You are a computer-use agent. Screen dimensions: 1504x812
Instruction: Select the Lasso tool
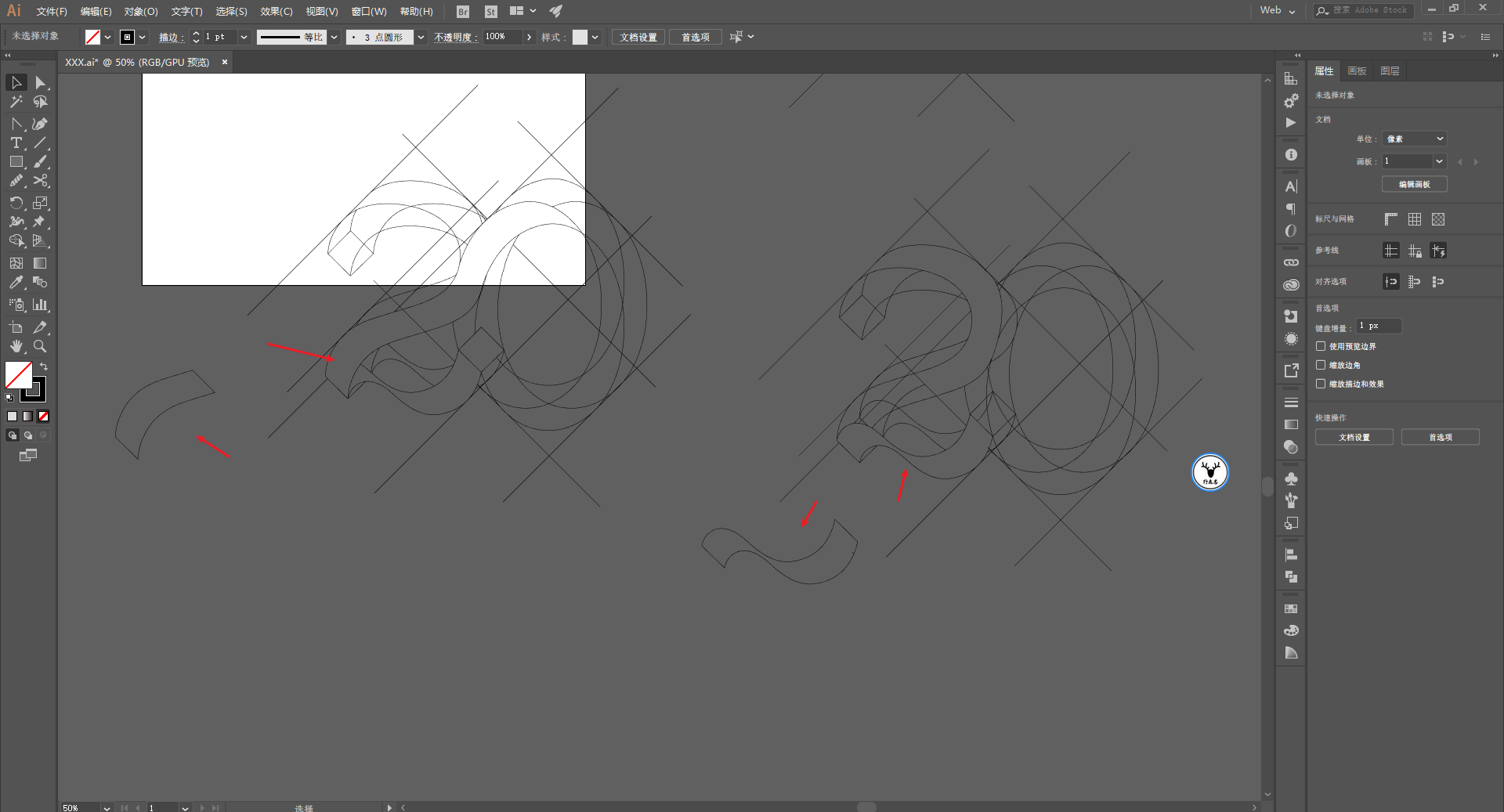pos(41,102)
